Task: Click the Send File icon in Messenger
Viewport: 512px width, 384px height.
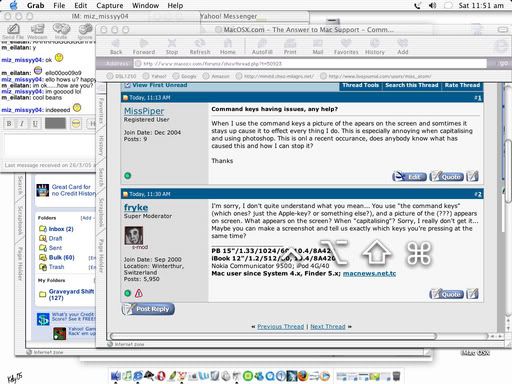Action: click(13, 32)
